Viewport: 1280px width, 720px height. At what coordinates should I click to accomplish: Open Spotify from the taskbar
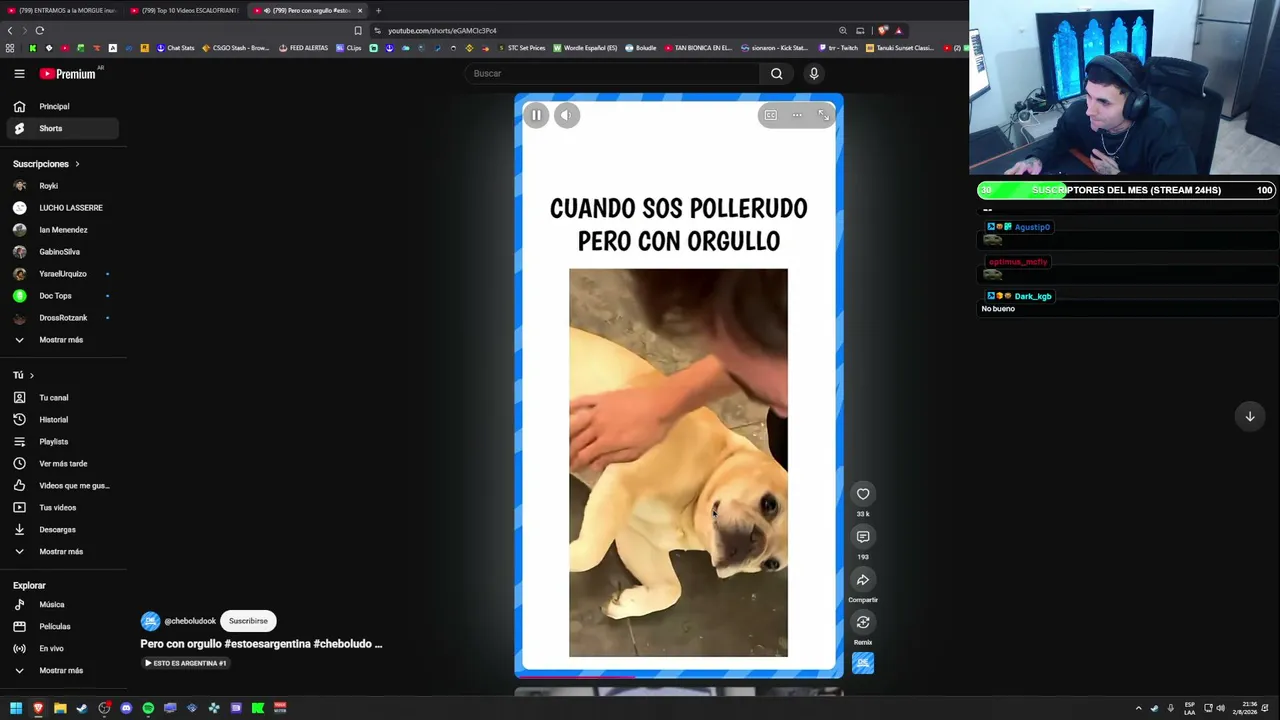click(148, 708)
